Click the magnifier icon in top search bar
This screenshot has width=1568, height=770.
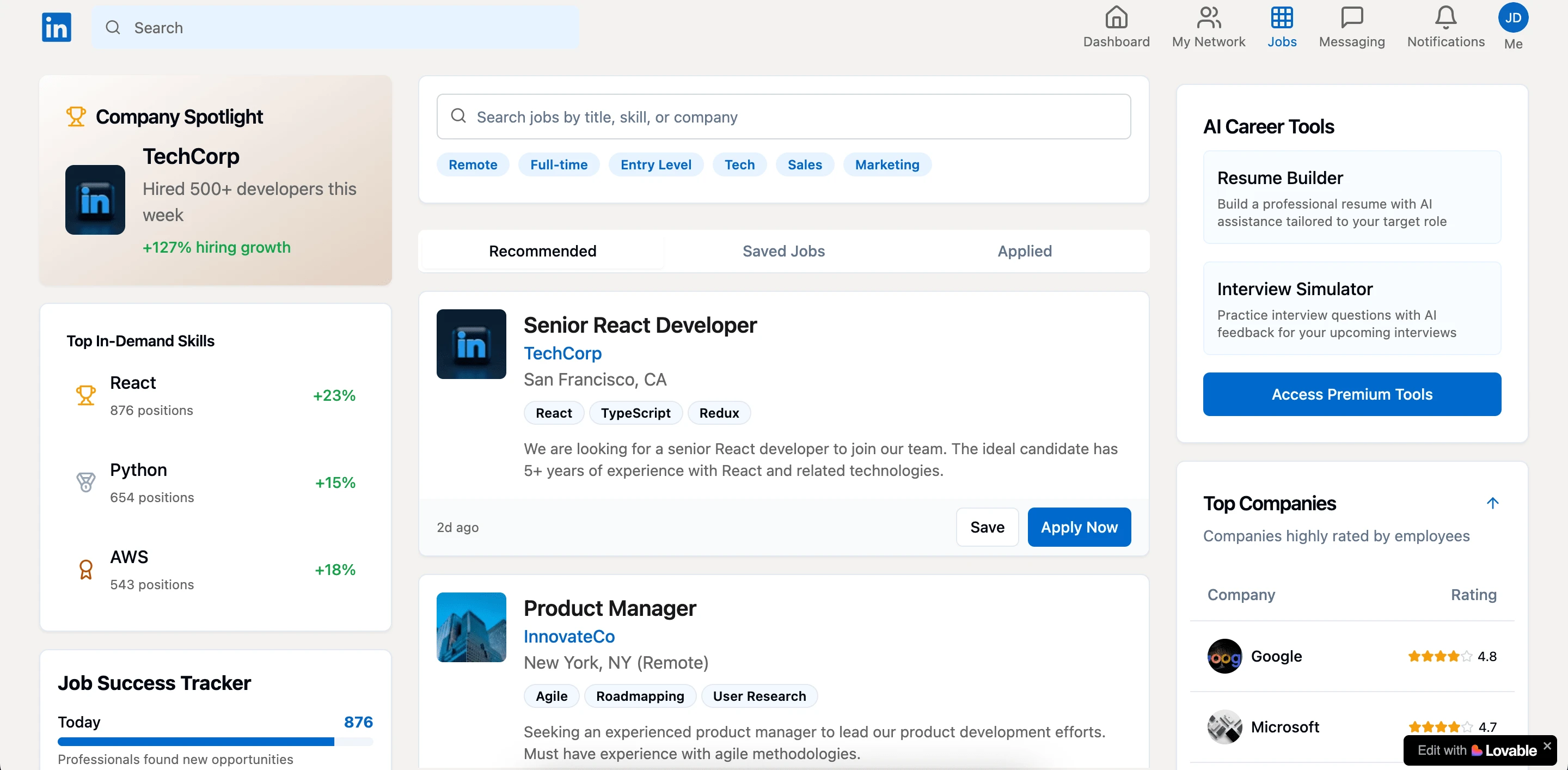click(x=113, y=27)
